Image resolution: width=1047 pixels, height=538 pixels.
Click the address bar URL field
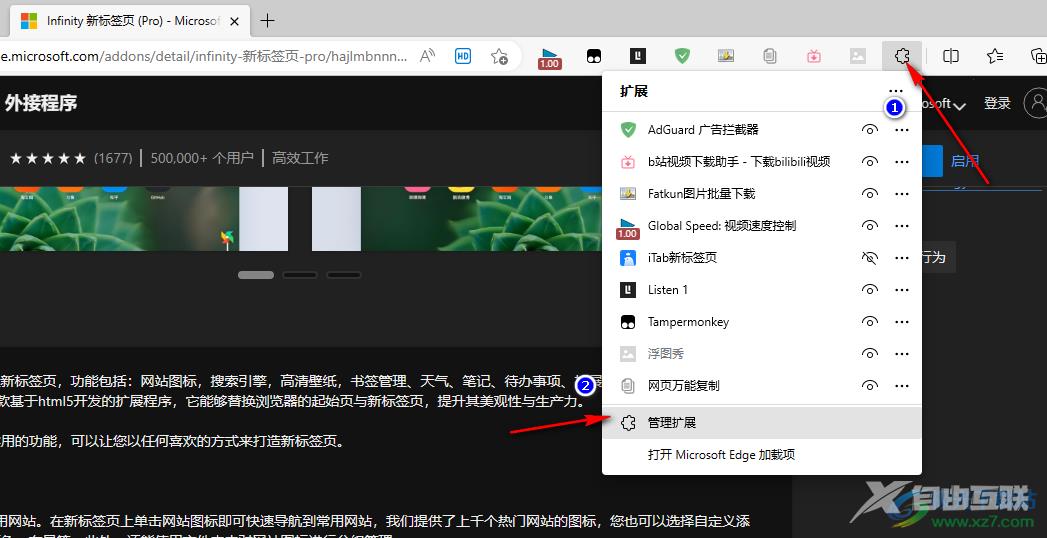tap(204, 56)
